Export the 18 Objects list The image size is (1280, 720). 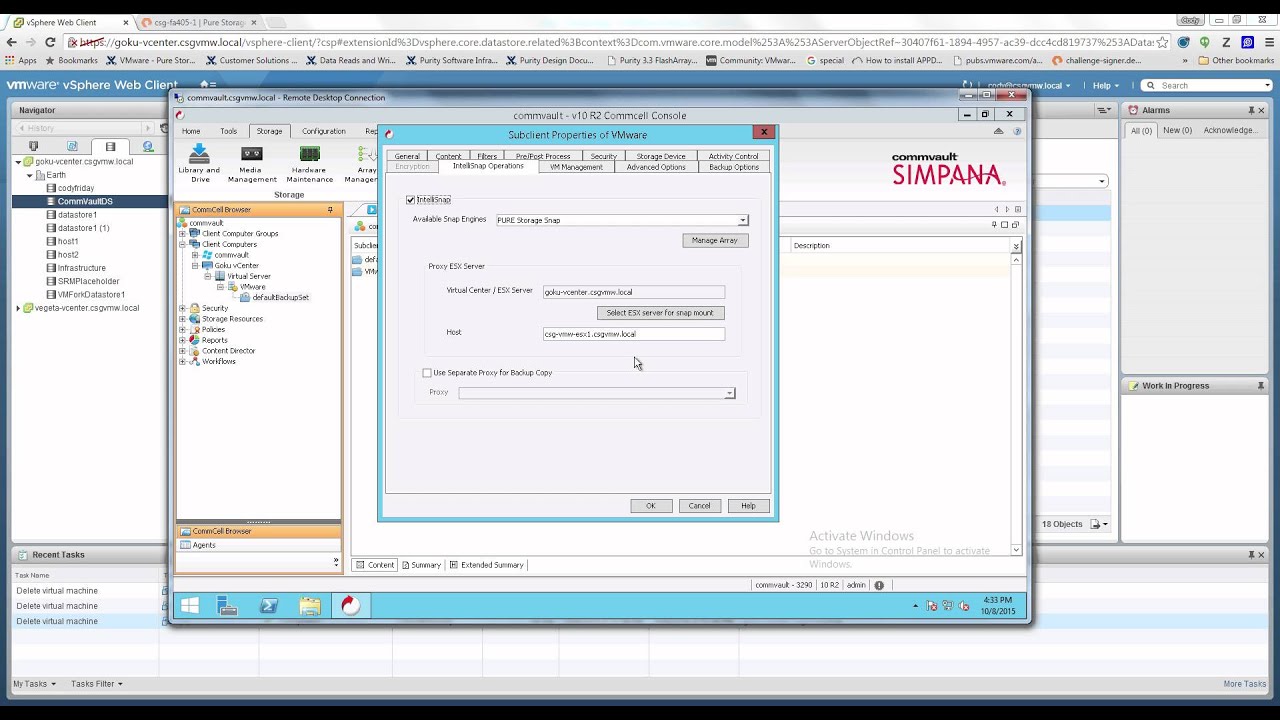click(1098, 524)
